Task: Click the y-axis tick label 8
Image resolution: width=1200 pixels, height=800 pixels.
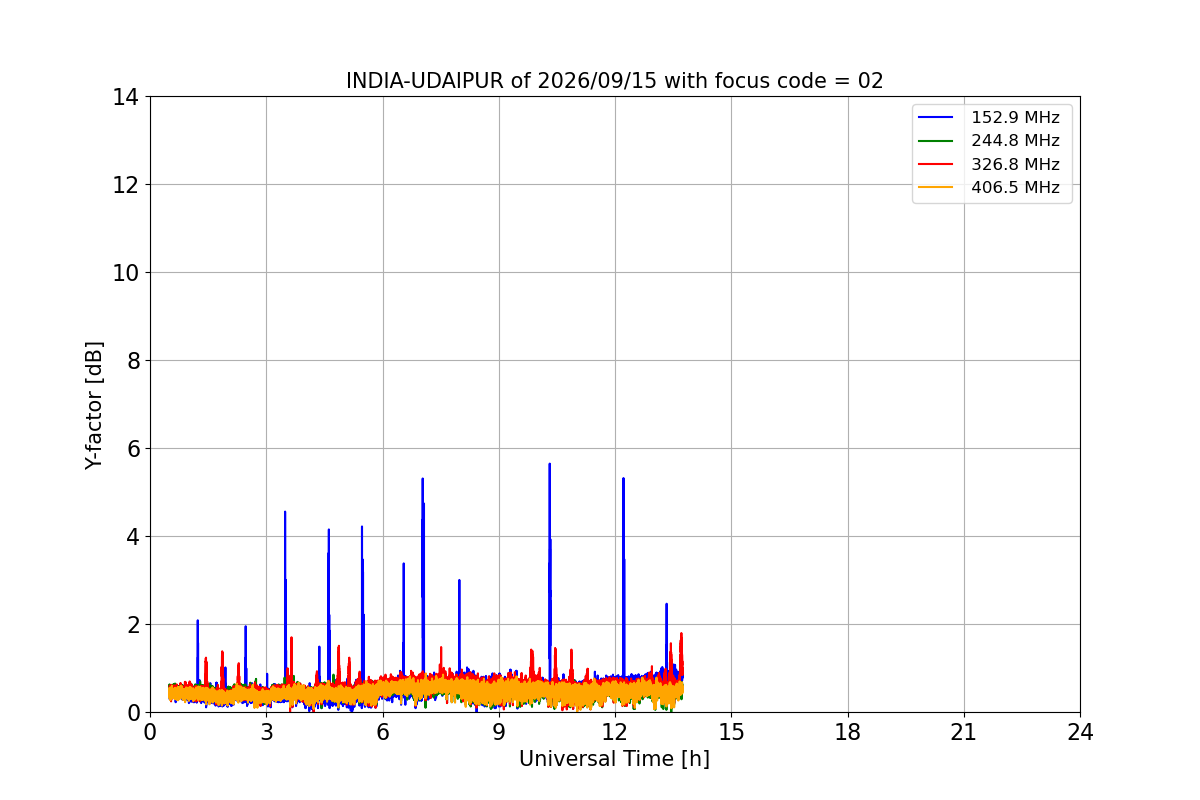Action: (x=132, y=361)
